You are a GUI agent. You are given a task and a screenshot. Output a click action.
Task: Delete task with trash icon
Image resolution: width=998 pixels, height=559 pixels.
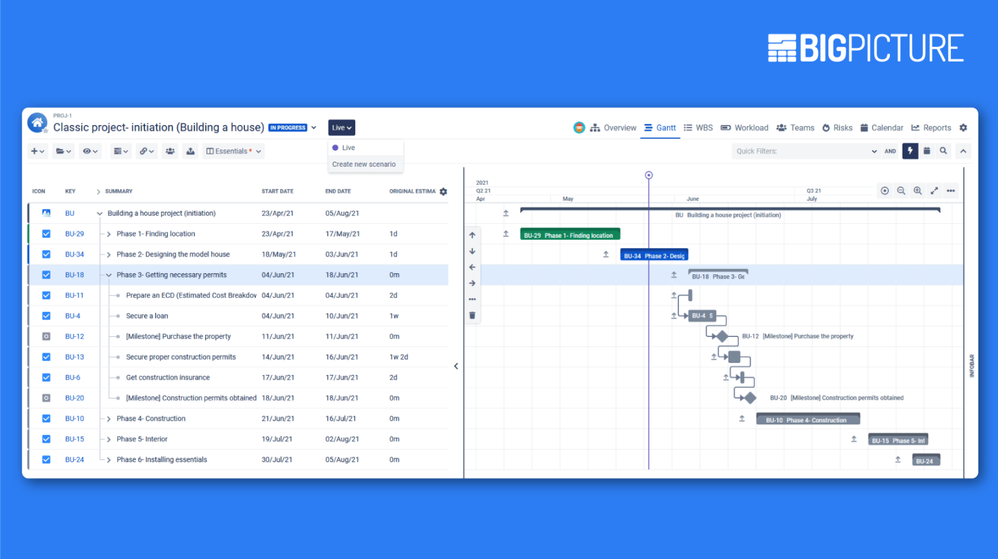(x=472, y=315)
